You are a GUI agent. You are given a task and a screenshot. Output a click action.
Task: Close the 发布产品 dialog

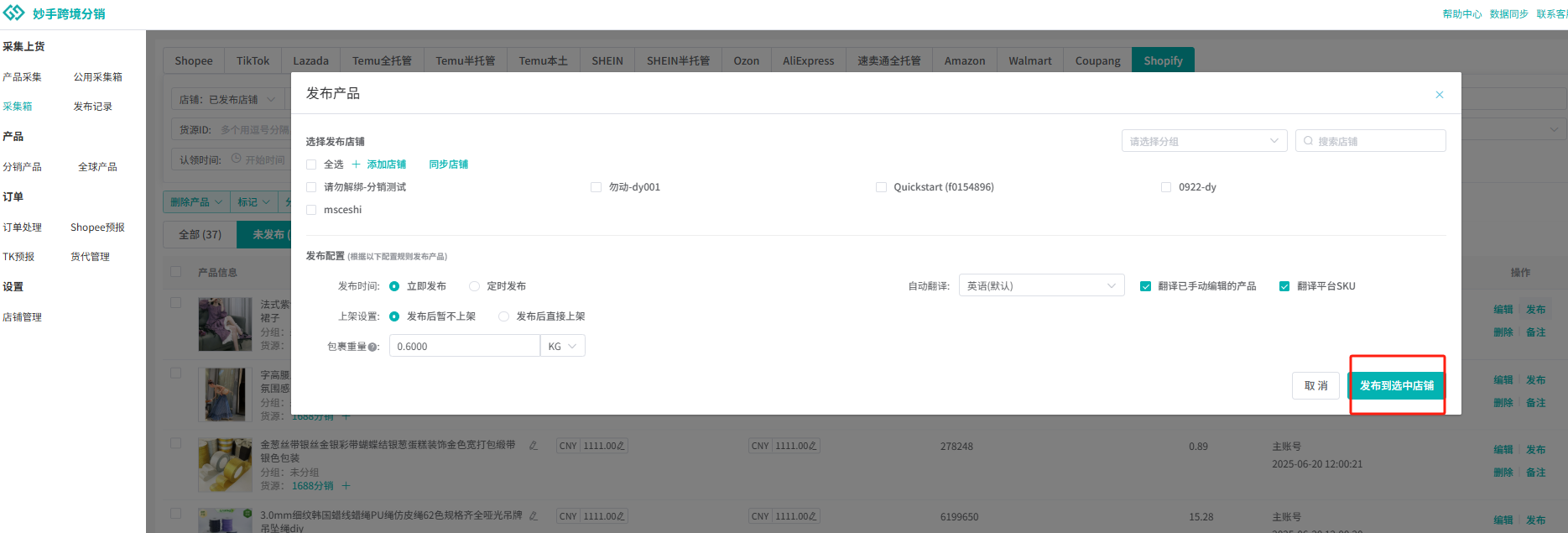coord(1440,95)
